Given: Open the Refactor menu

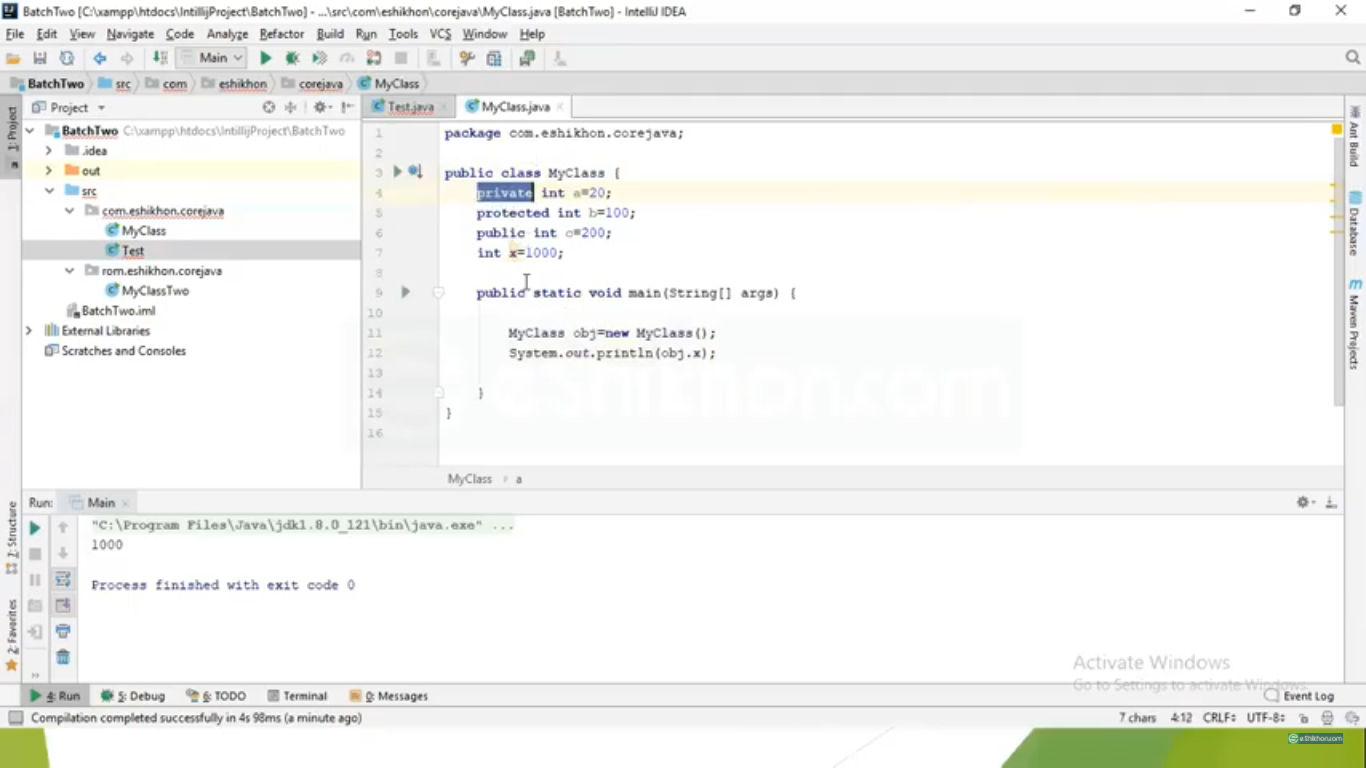Looking at the screenshot, I should (x=281, y=34).
